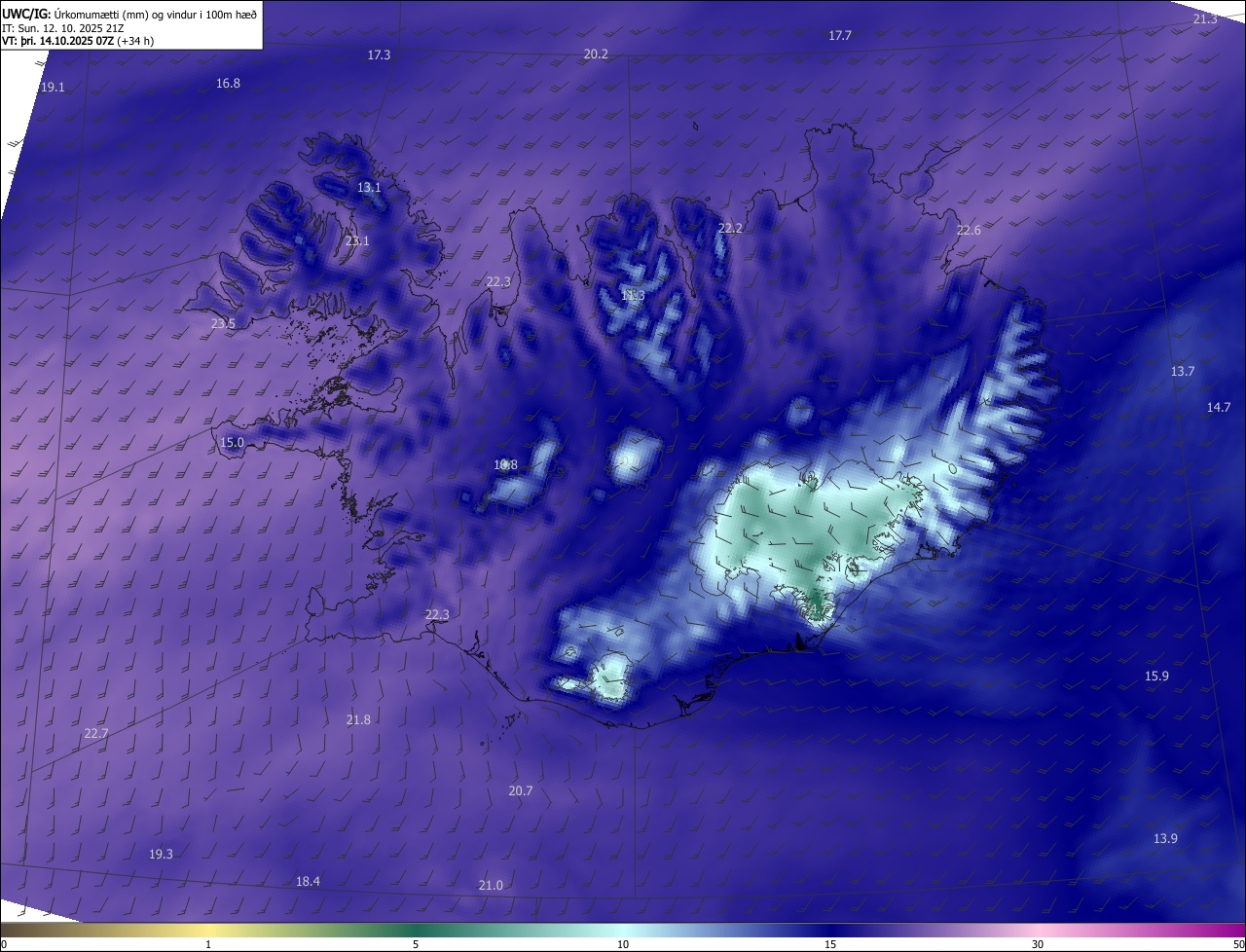1246x952 pixels.
Task: Click the map value 19.3
Action: tap(161, 855)
